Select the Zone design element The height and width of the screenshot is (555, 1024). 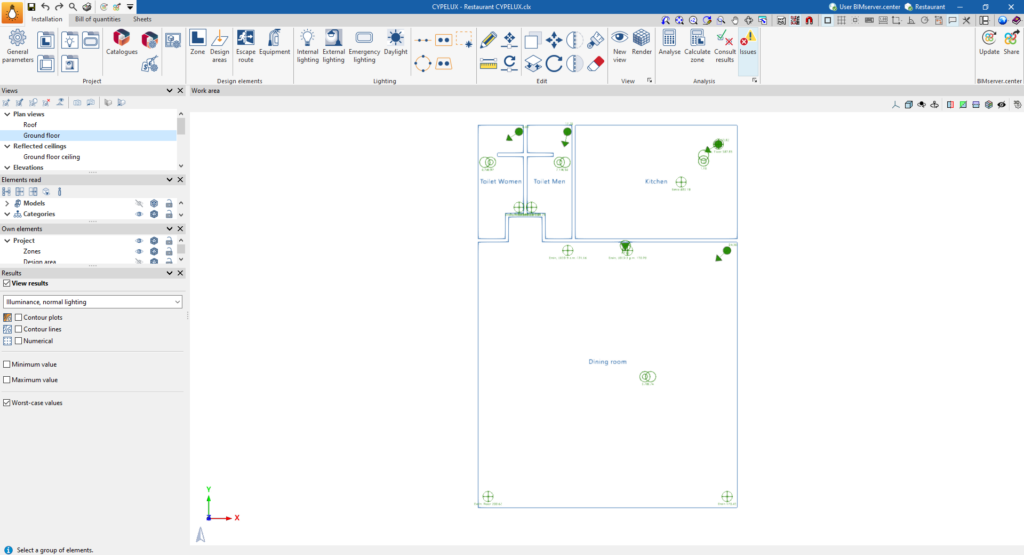coord(197,45)
